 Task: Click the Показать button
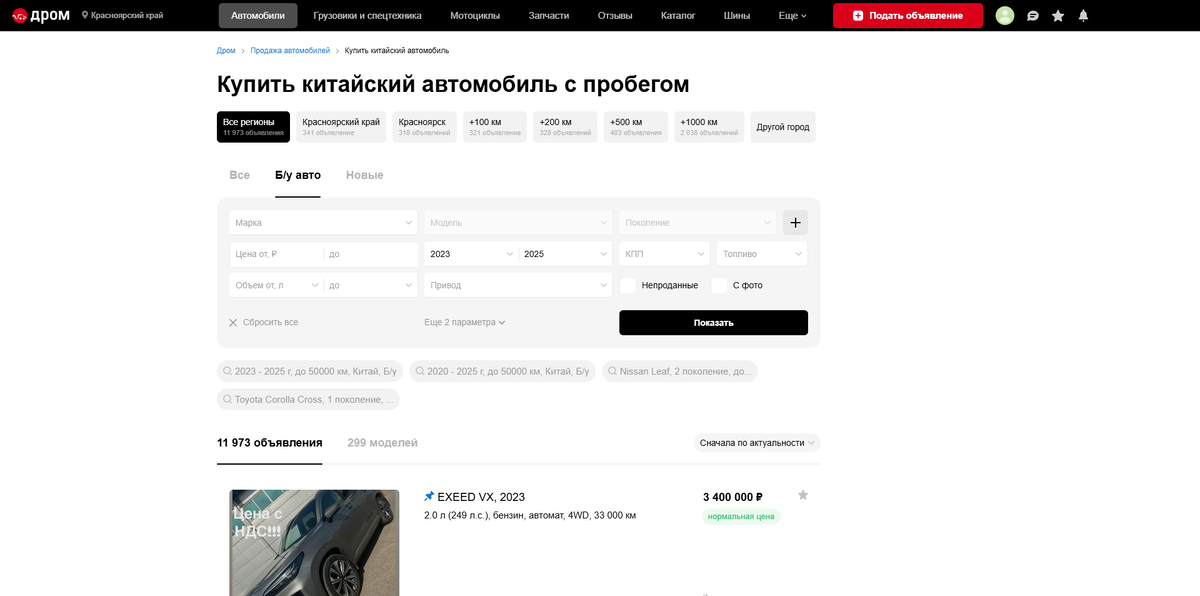713,322
